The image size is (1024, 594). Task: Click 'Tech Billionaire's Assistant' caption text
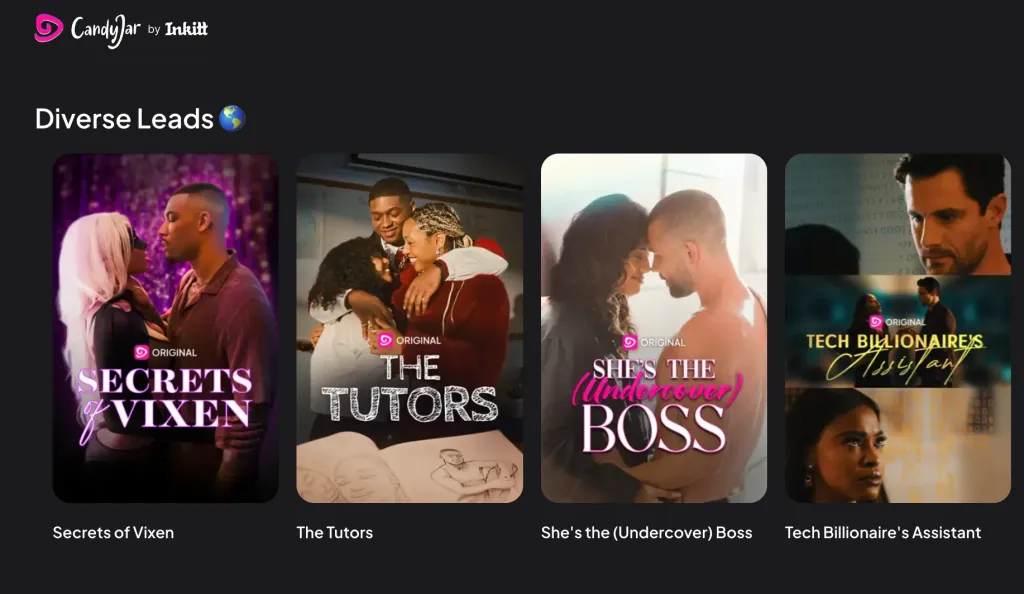coord(883,533)
